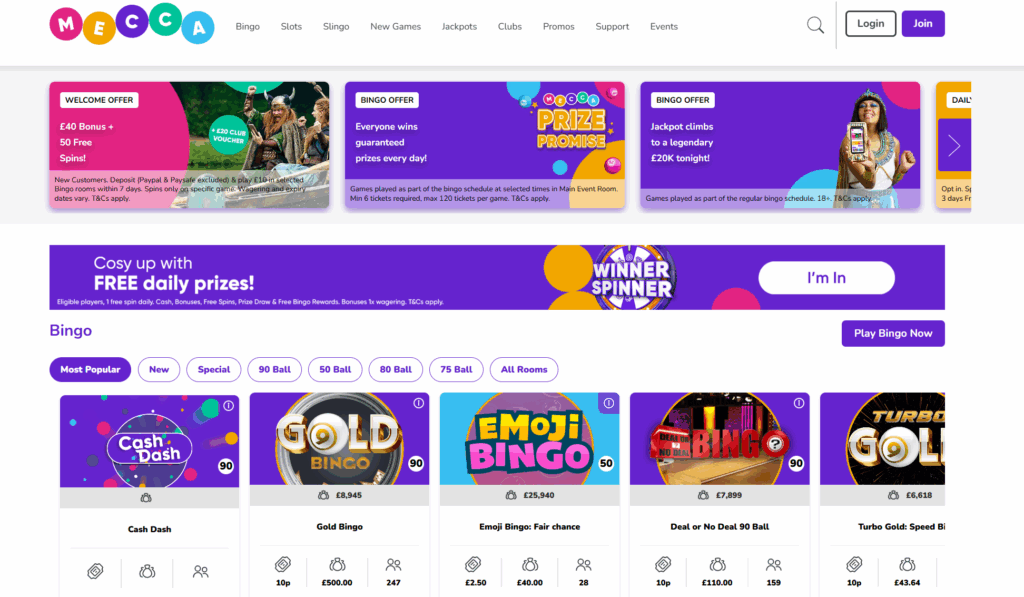
Task: Advance the offers carousel with right arrow
Action: click(954, 145)
